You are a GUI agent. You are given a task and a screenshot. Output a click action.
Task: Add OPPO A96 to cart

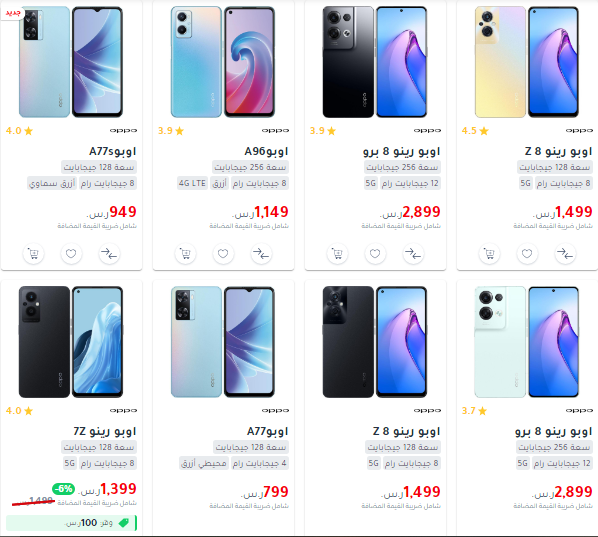click(x=185, y=254)
